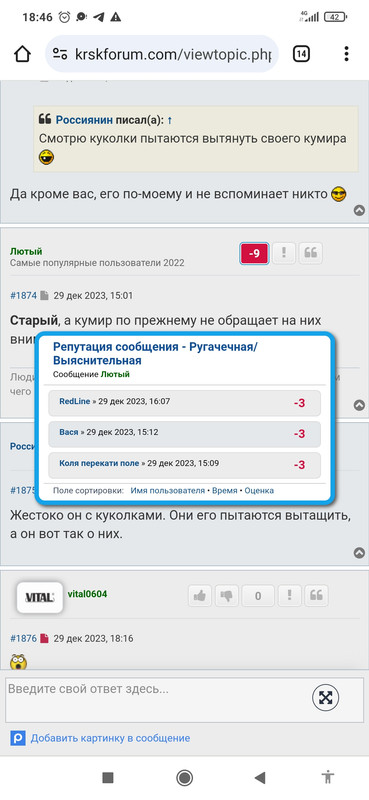The image size is (369, 800).
Task: Report Лютый's post with exclamation button
Action: (284, 253)
